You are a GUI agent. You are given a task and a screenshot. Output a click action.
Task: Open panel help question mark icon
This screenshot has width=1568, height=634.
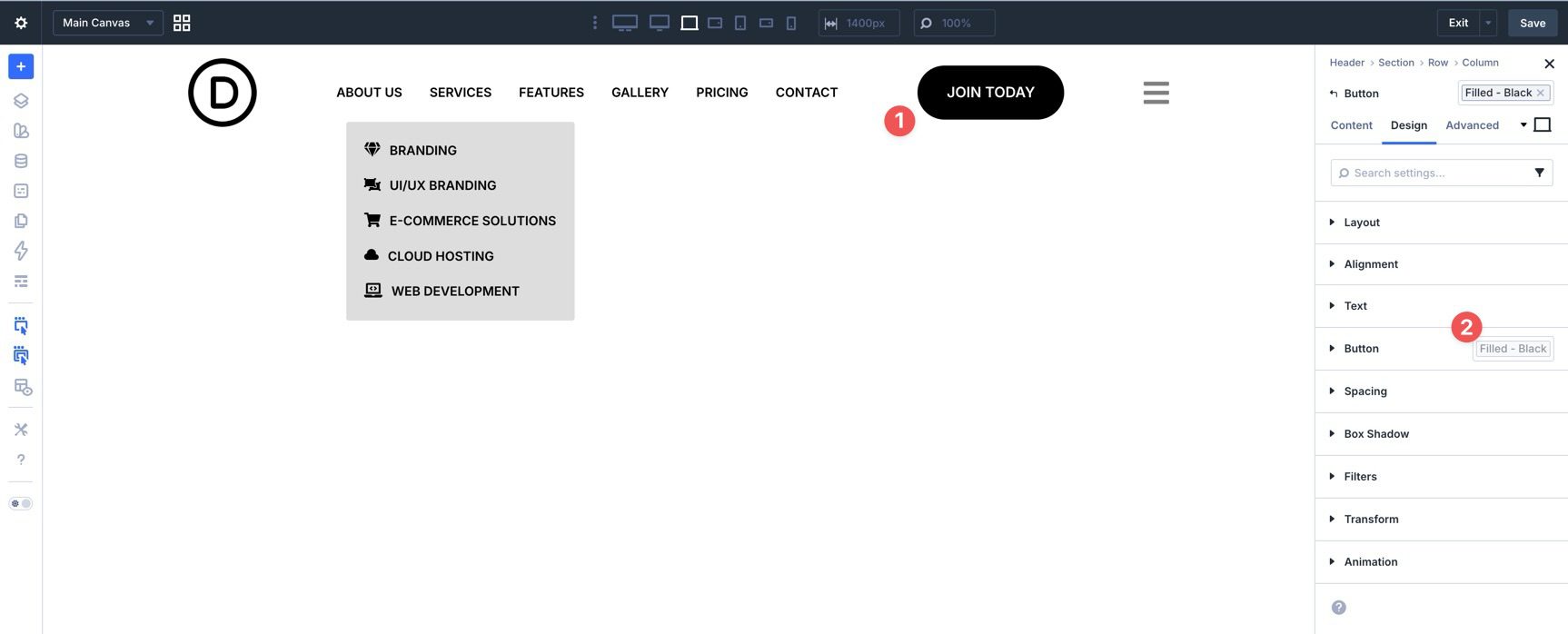pyautogui.click(x=1338, y=608)
